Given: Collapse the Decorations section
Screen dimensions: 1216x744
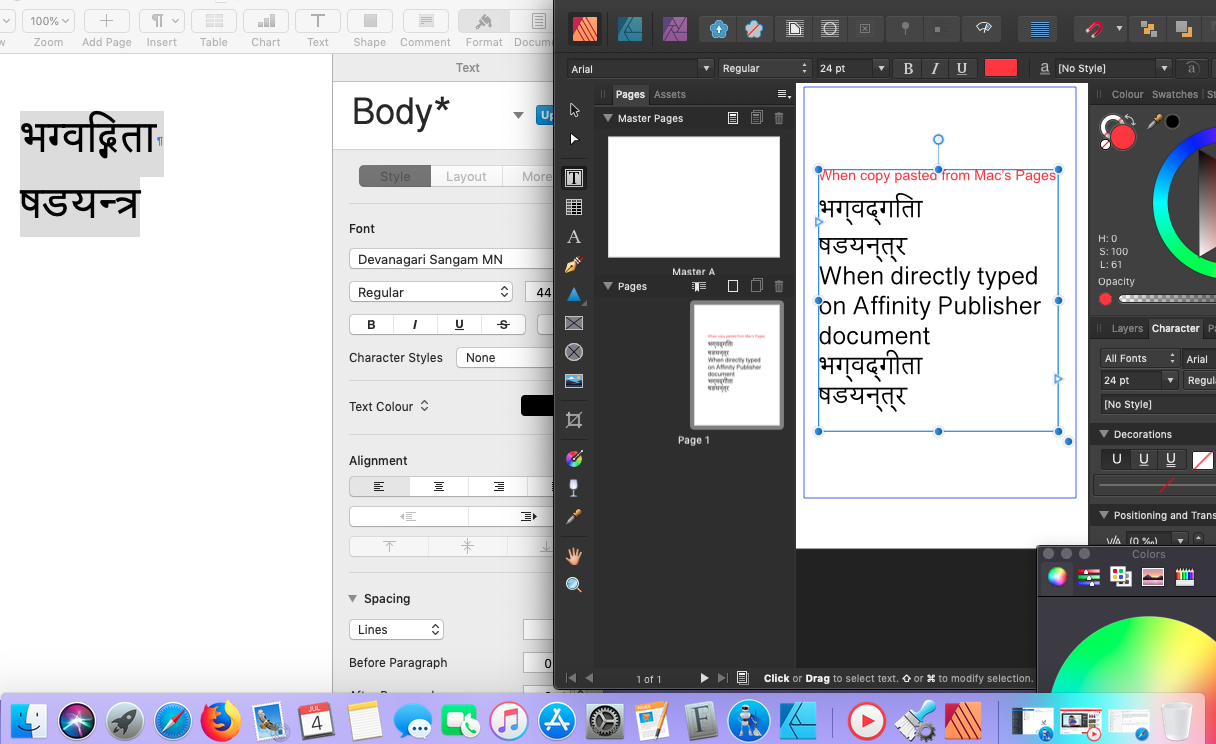Looking at the screenshot, I should (x=1104, y=434).
